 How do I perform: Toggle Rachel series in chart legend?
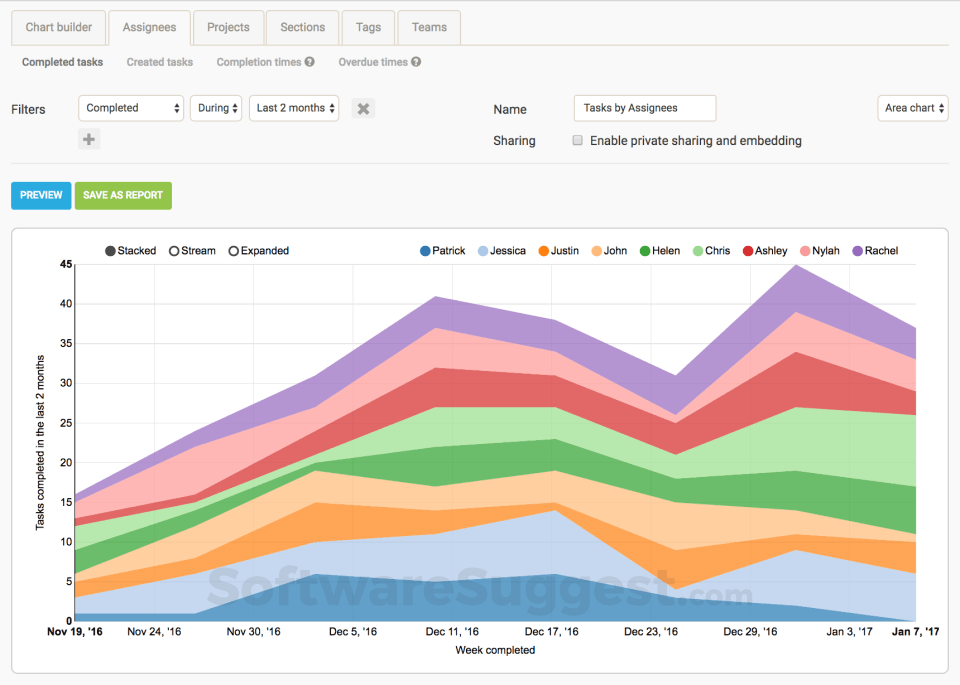click(x=873, y=251)
